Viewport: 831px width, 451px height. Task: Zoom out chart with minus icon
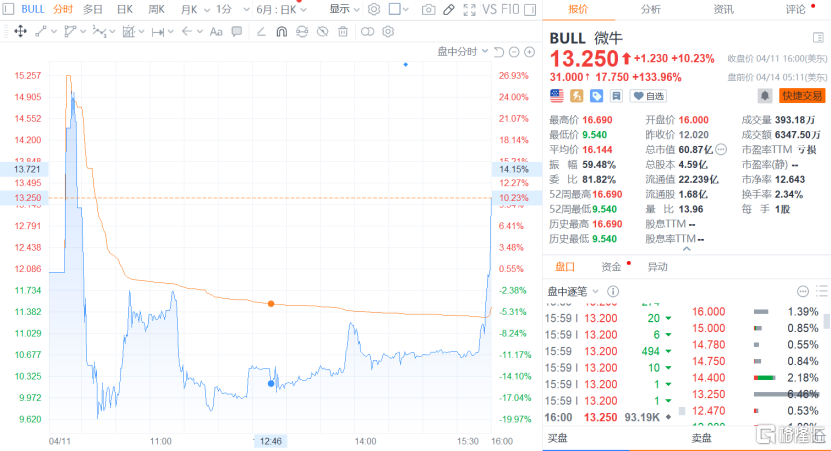pos(514,52)
